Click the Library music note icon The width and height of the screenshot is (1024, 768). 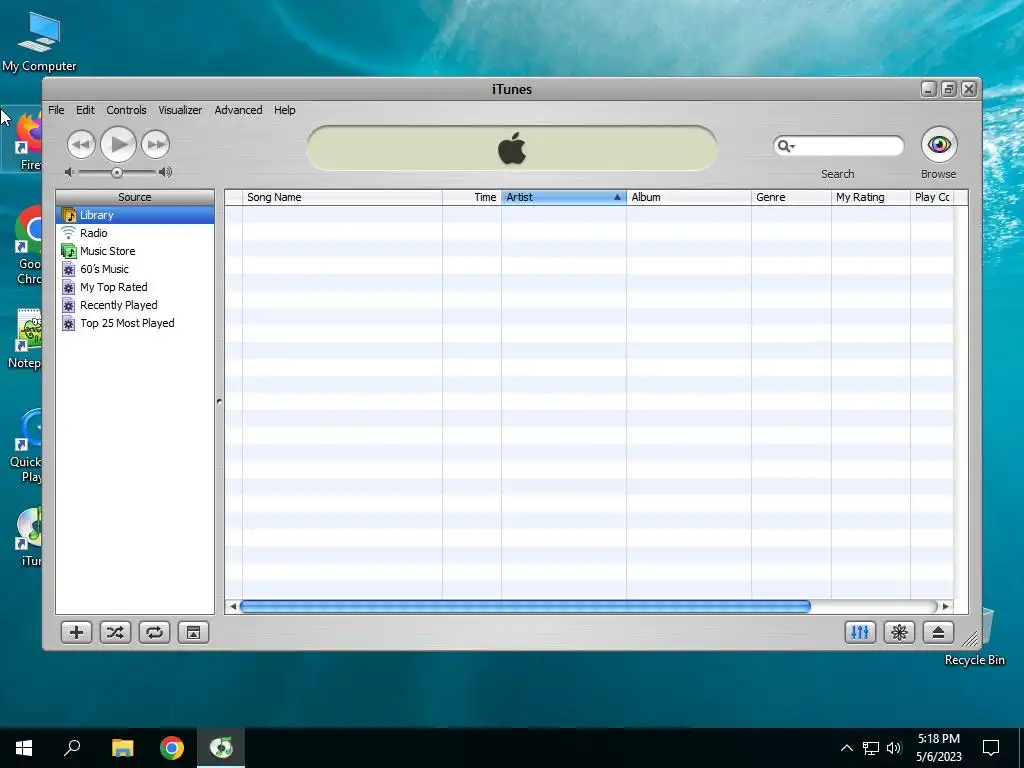[69, 215]
